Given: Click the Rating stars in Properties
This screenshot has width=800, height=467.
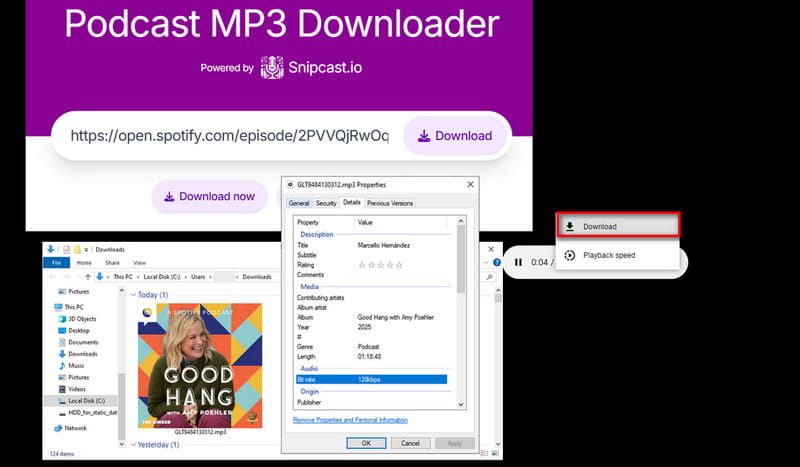Looking at the screenshot, I should [381, 265].
